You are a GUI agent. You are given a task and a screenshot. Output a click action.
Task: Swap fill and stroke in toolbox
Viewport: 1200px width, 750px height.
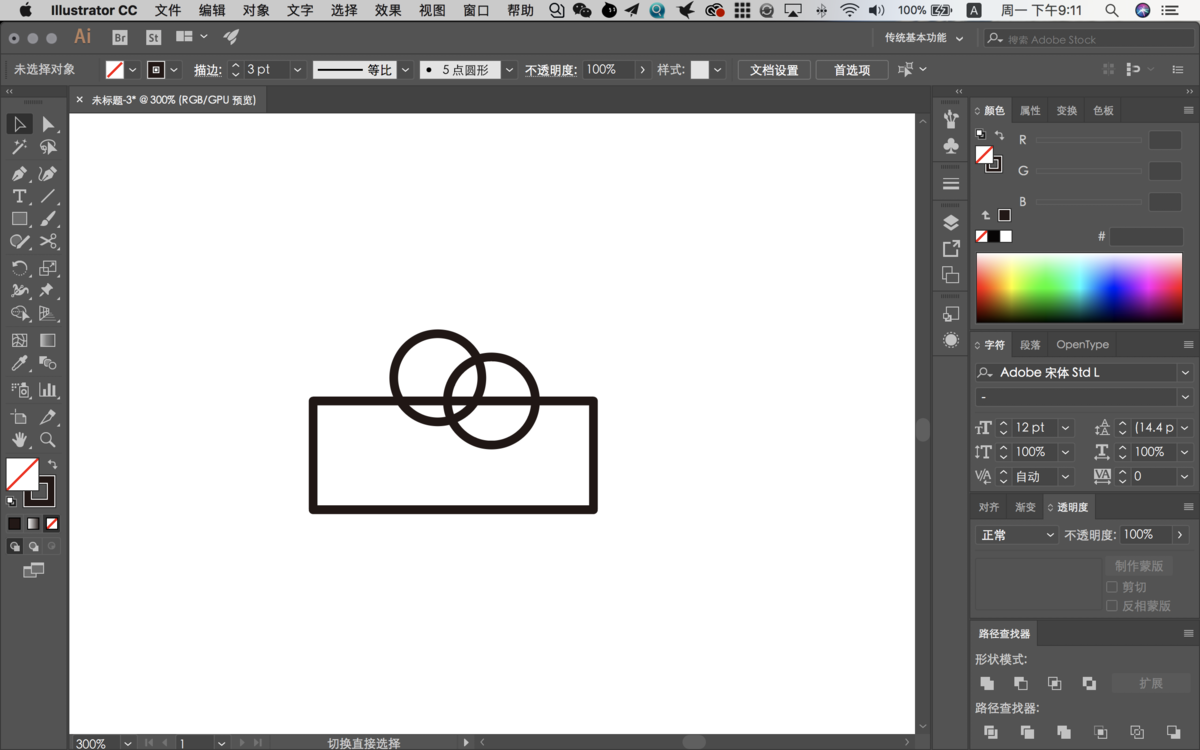(x=52, y=464)
